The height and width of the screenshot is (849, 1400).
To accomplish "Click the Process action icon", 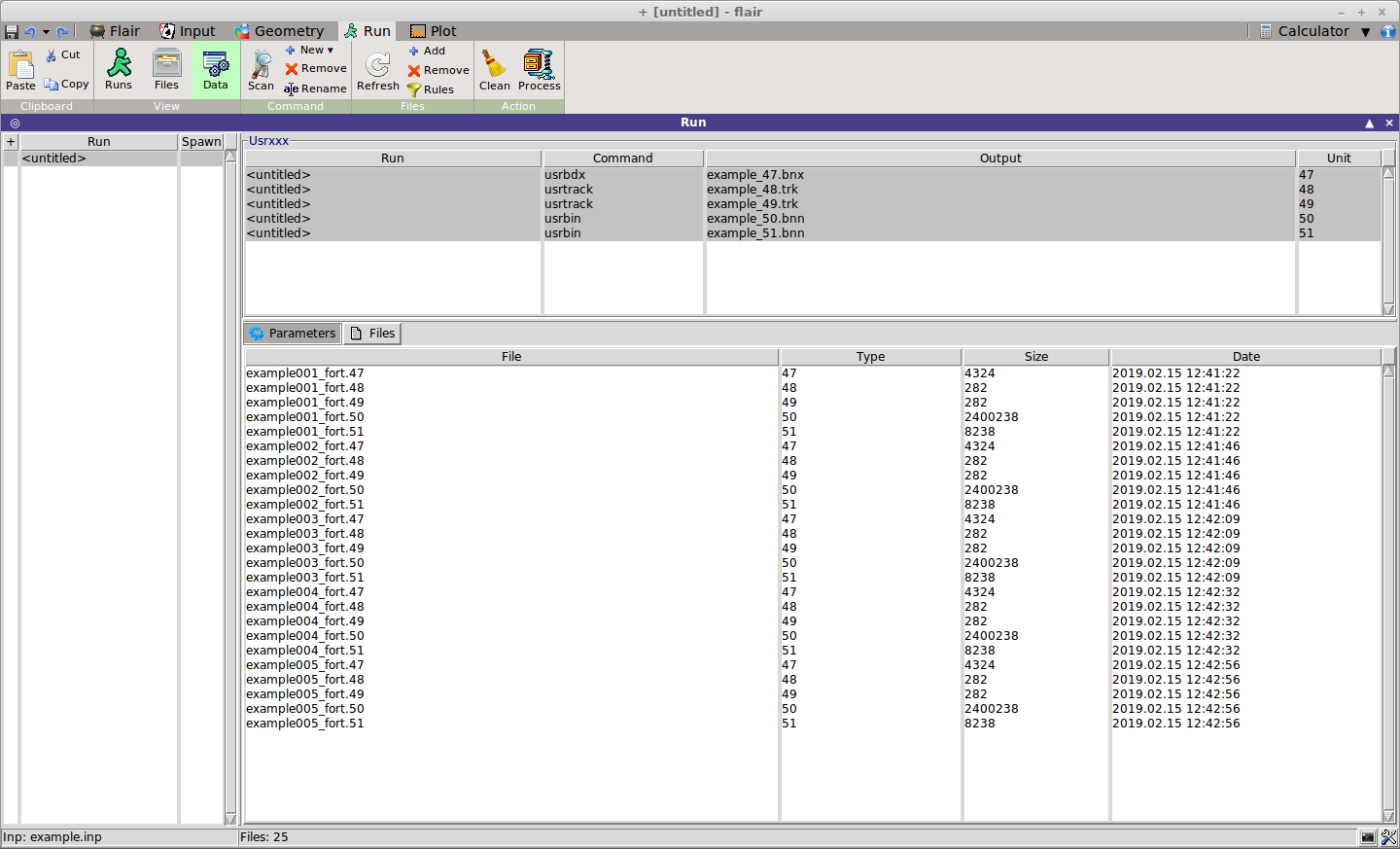I will (540, 70).
